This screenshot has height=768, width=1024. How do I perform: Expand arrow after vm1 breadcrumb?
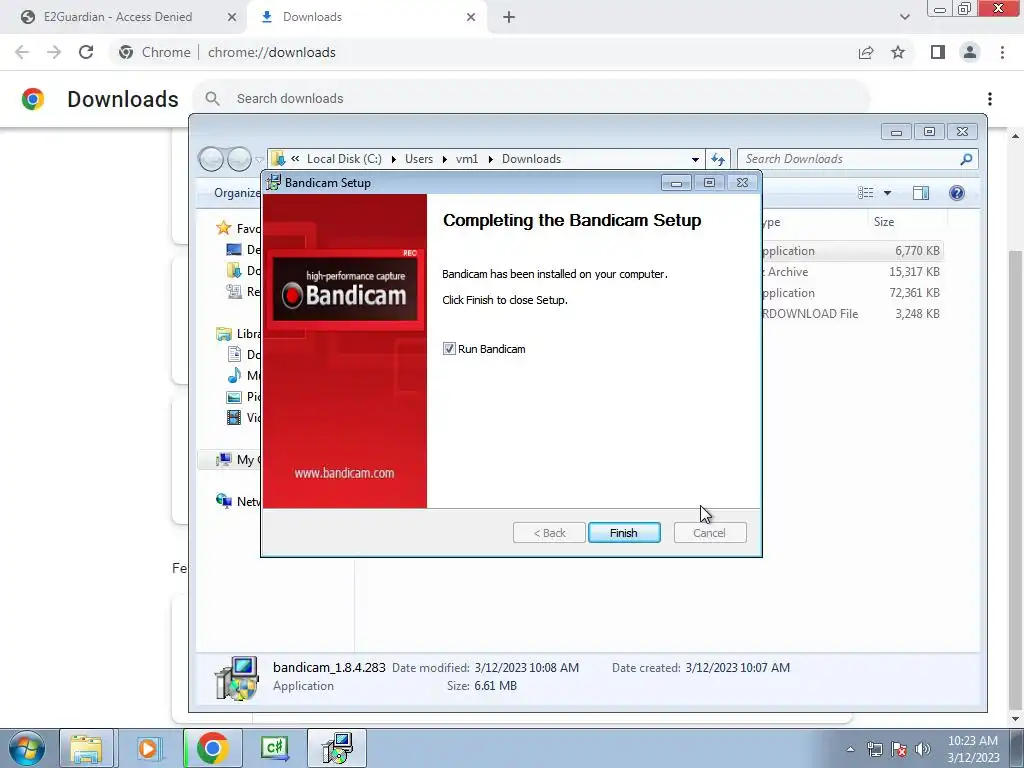coord(490,159)
